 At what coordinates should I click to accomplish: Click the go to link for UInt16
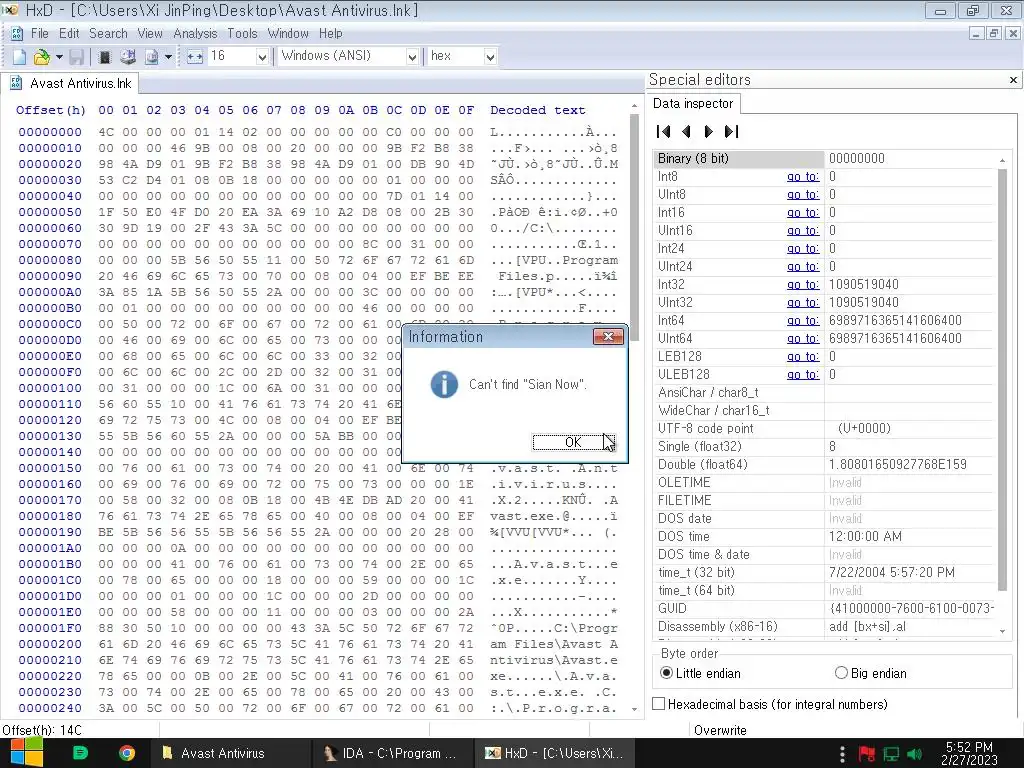tap(803, 231)
